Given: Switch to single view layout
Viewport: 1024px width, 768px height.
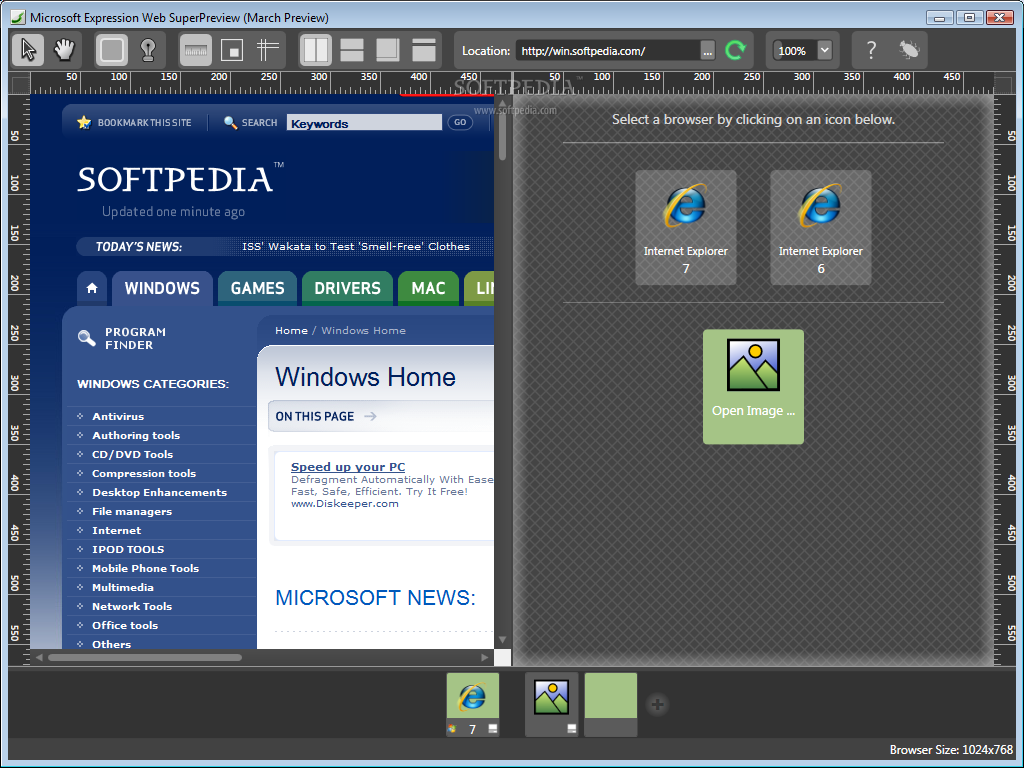Looking at the screenshot, I should point(424,50).
